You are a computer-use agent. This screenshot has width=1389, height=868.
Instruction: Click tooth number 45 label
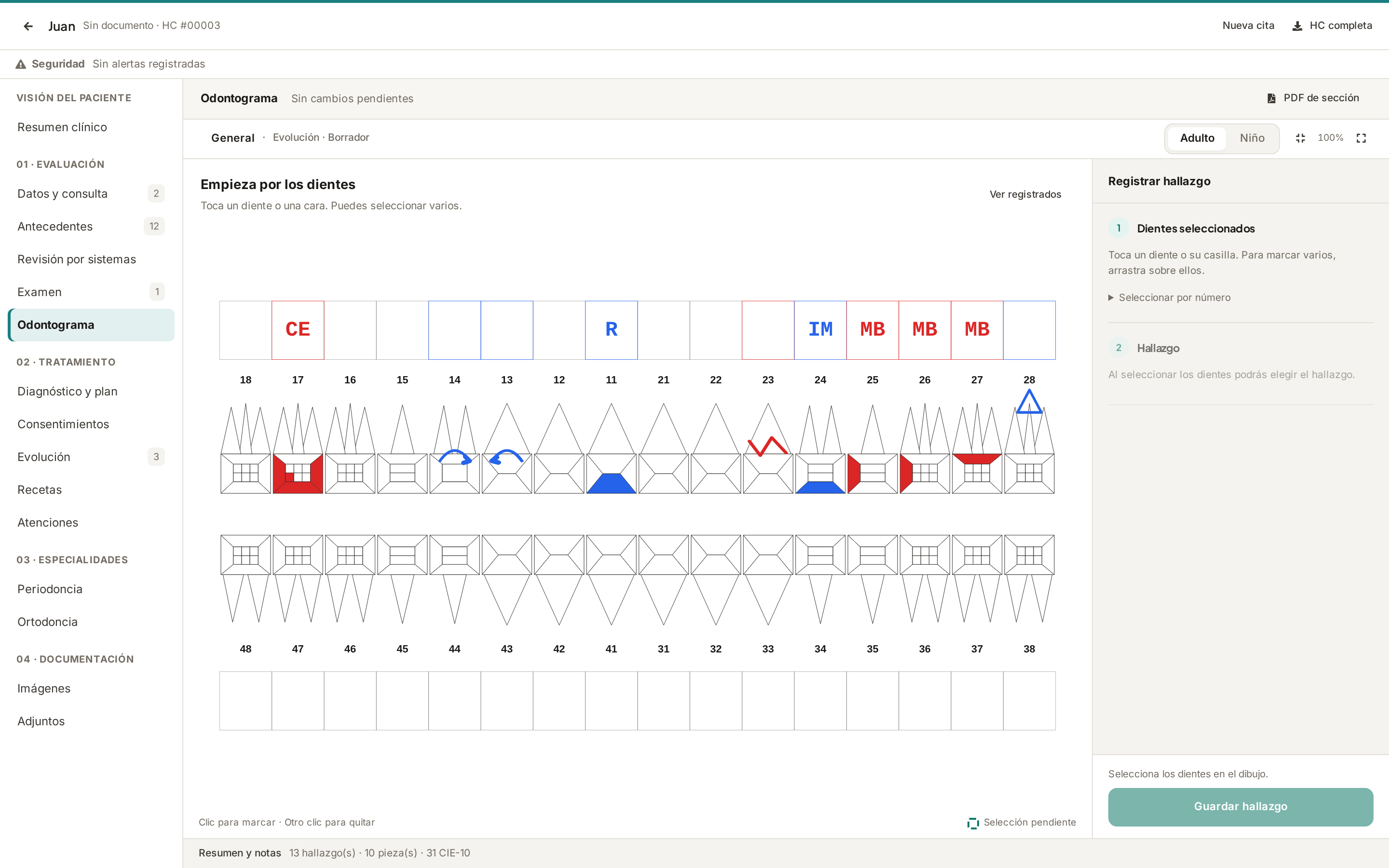402,649
